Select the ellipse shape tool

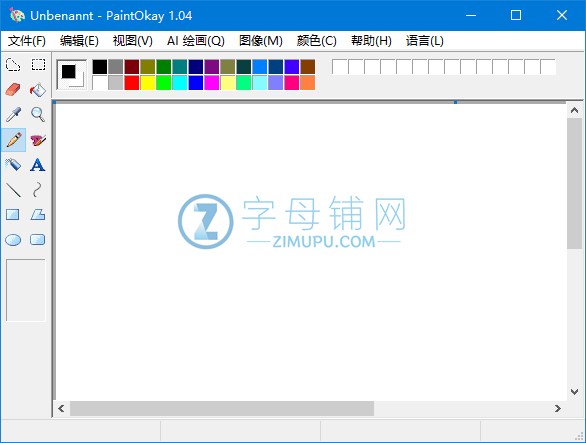tap(13, 240)
